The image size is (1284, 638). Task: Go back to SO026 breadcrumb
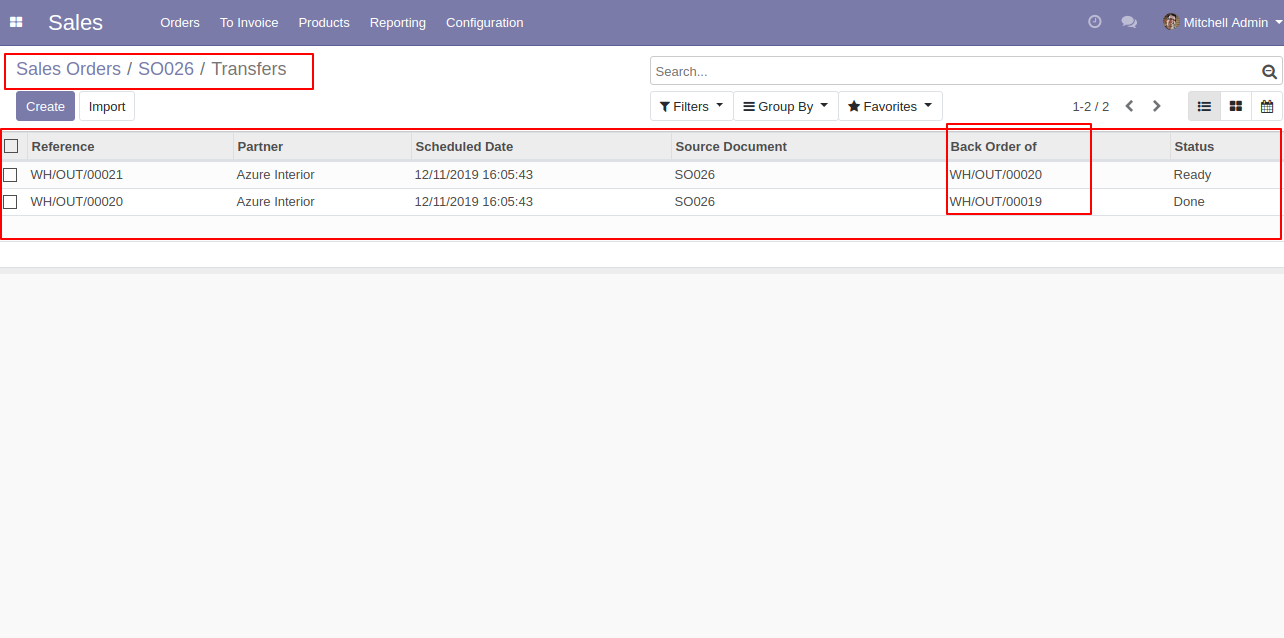[x=166, y=69]
